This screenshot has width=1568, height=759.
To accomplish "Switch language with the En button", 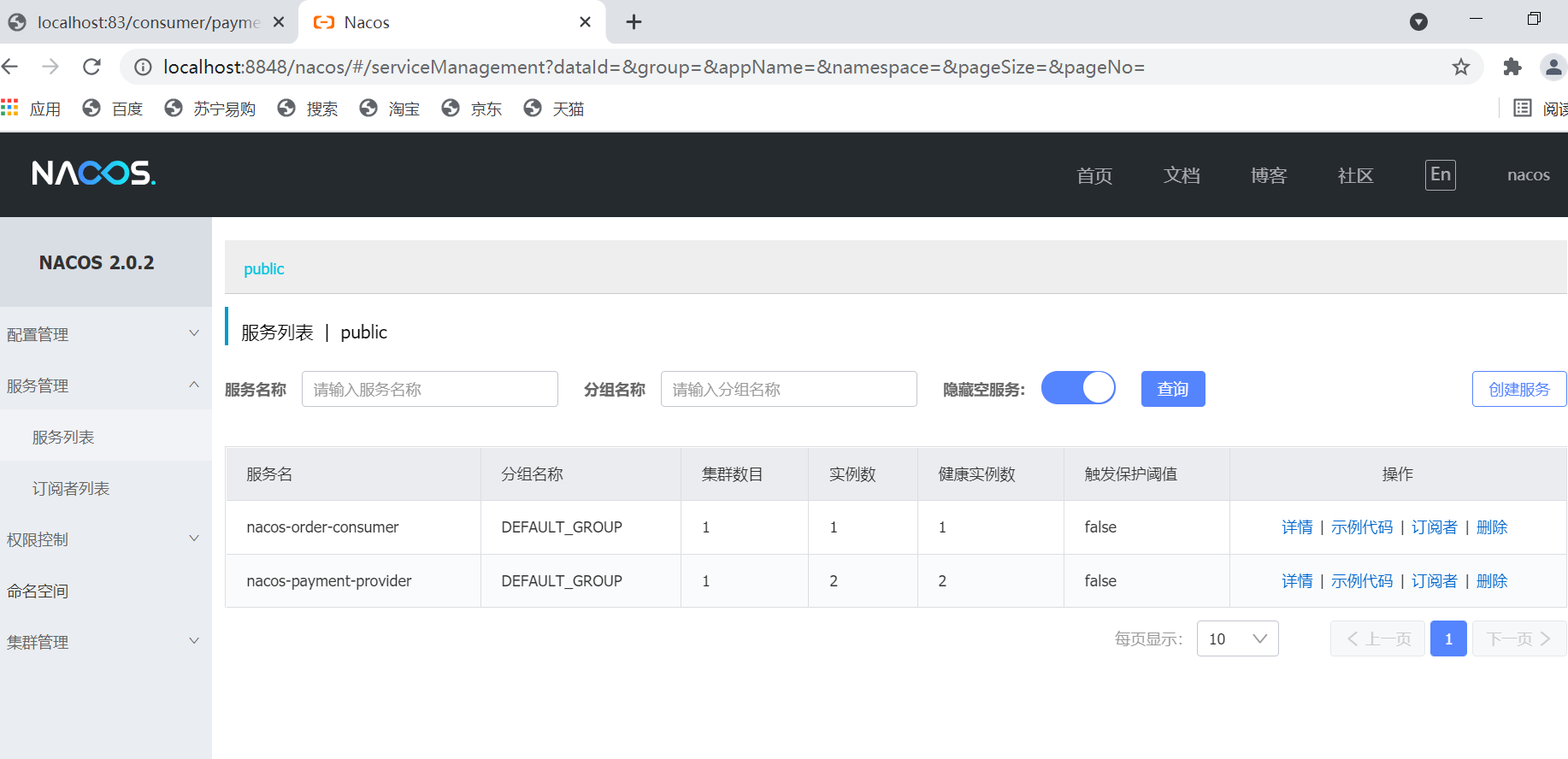I will [1441, 175].
